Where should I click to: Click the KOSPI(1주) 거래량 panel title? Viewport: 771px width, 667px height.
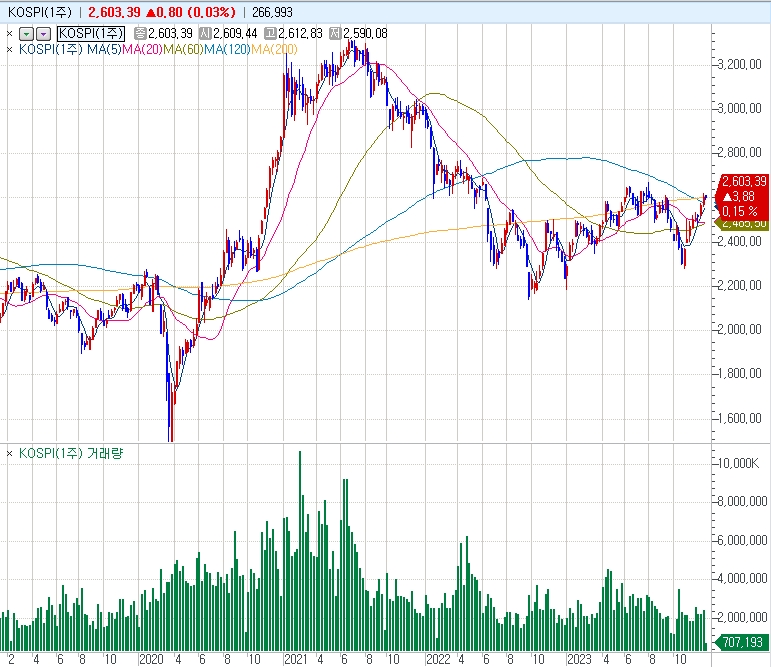click(x=71, y=453)
